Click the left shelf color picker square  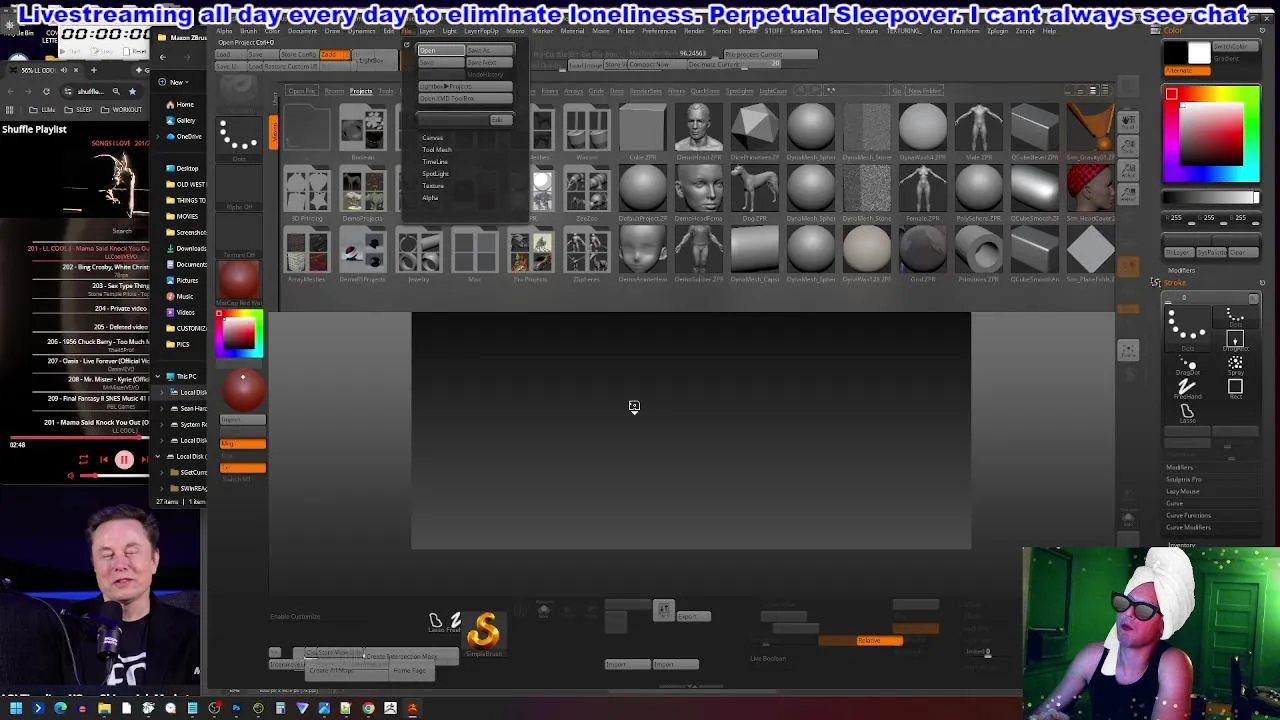point(239,333)
